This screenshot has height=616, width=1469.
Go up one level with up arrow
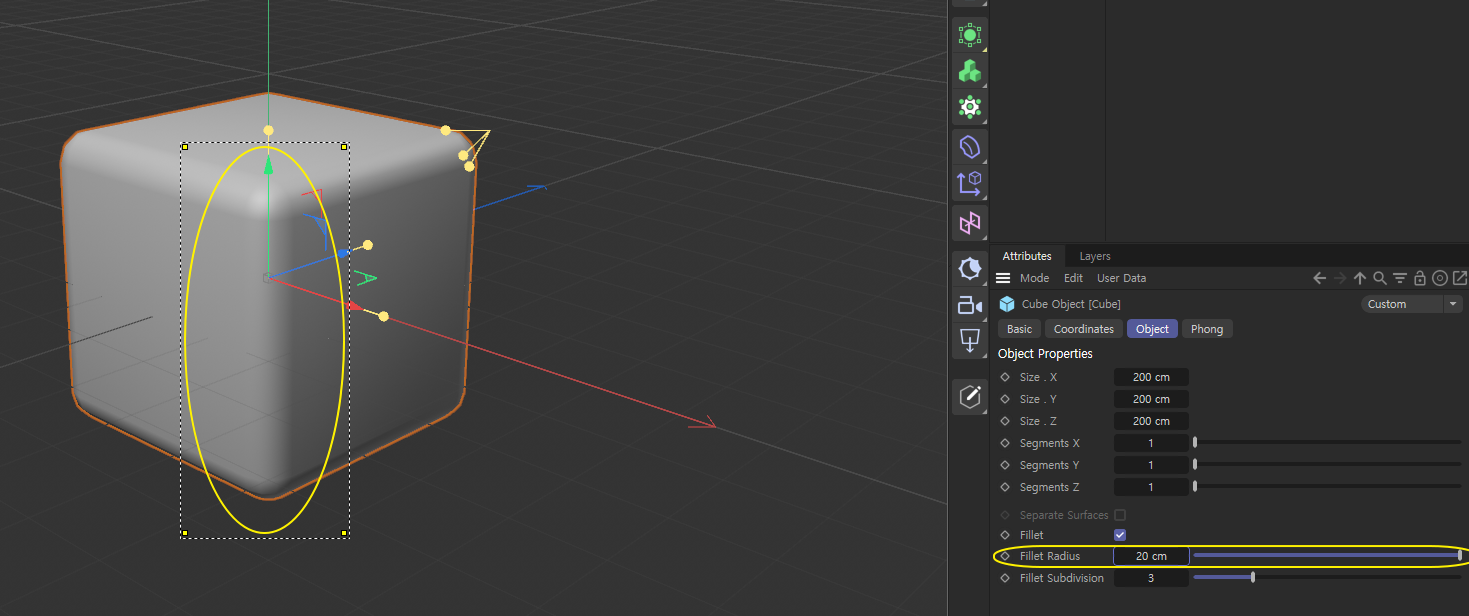[1360, 278]
